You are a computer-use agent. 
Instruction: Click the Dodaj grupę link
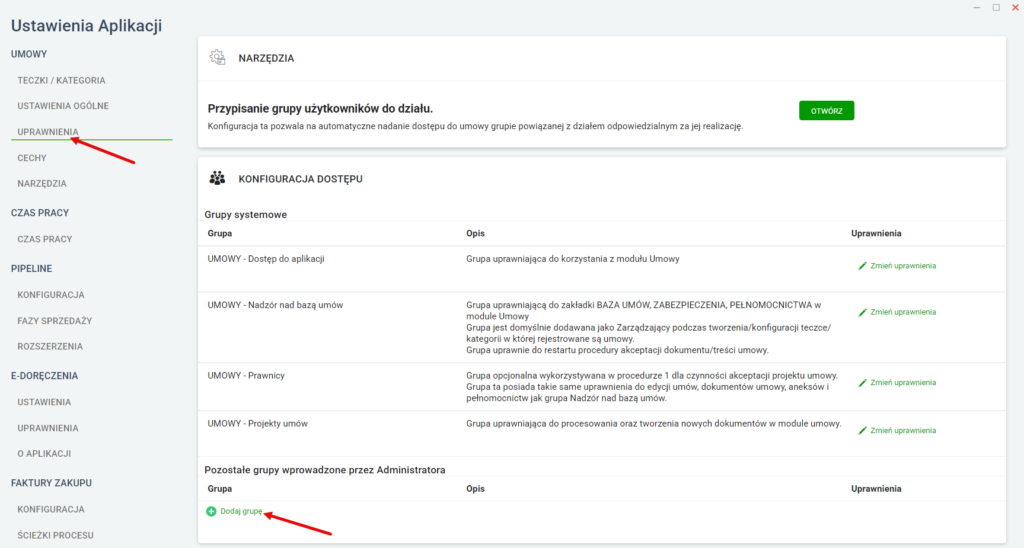click(241, 511)
